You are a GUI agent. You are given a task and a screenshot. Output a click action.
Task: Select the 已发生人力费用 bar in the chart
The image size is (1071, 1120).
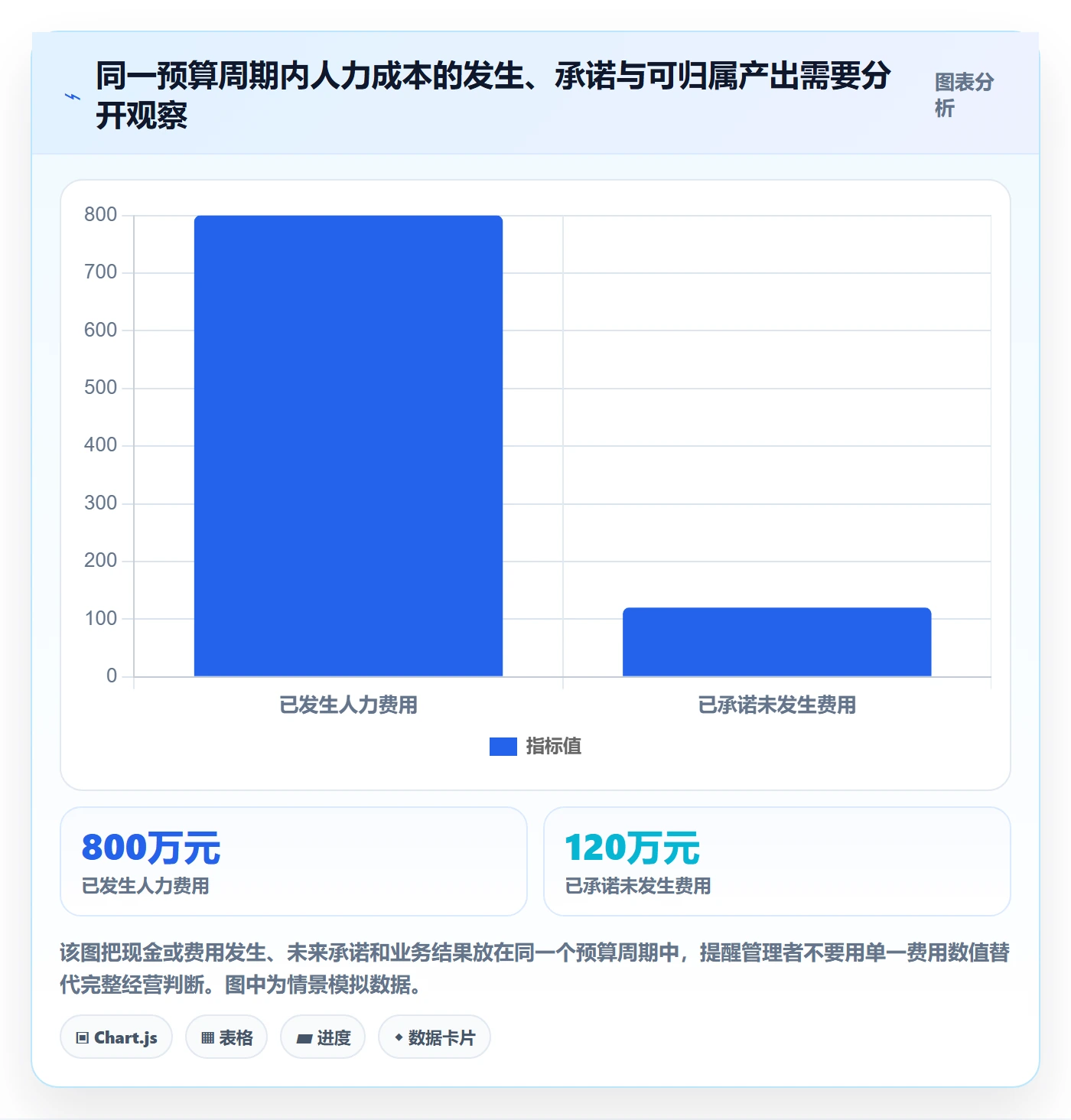(348, 446)
